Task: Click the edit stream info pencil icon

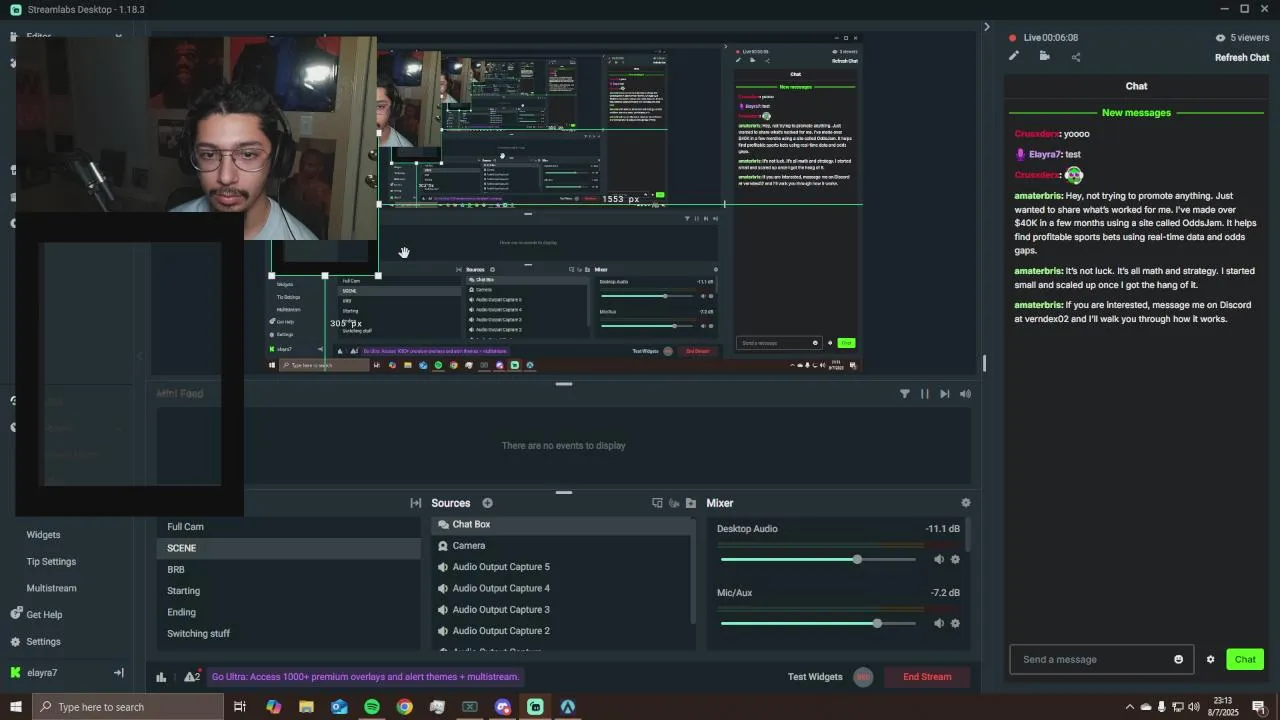Action: pyautogui.click(x=1013, y=56)
